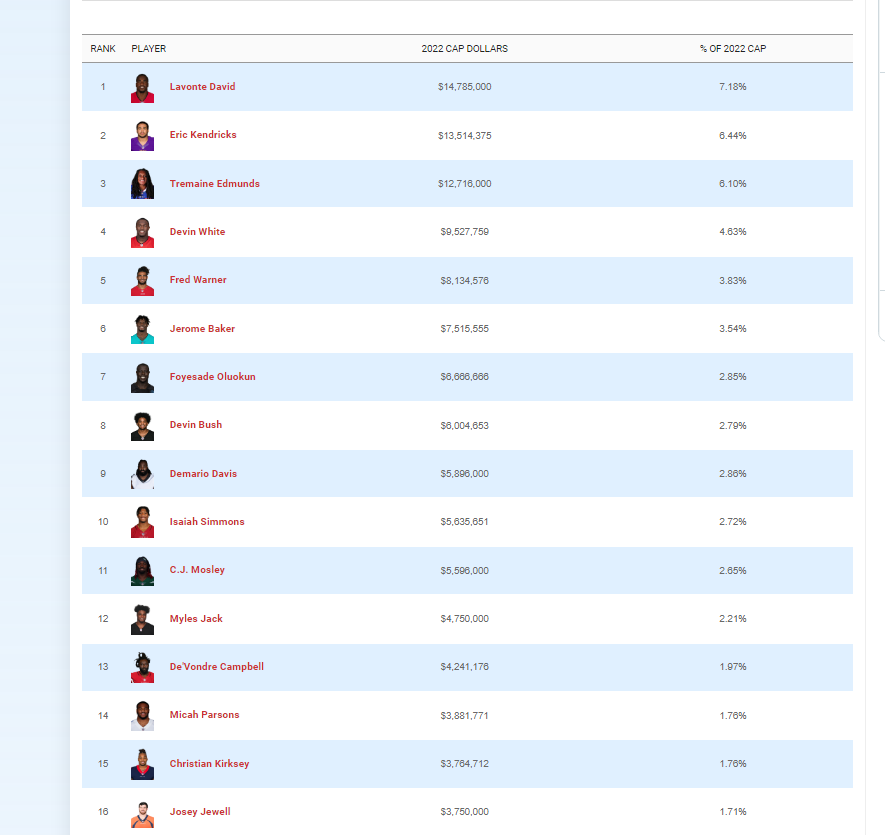Viewport: 885px width, 835px height.
Task: Click Isaiah Simmons' player thumbnail
Action: tap(142, 522)
